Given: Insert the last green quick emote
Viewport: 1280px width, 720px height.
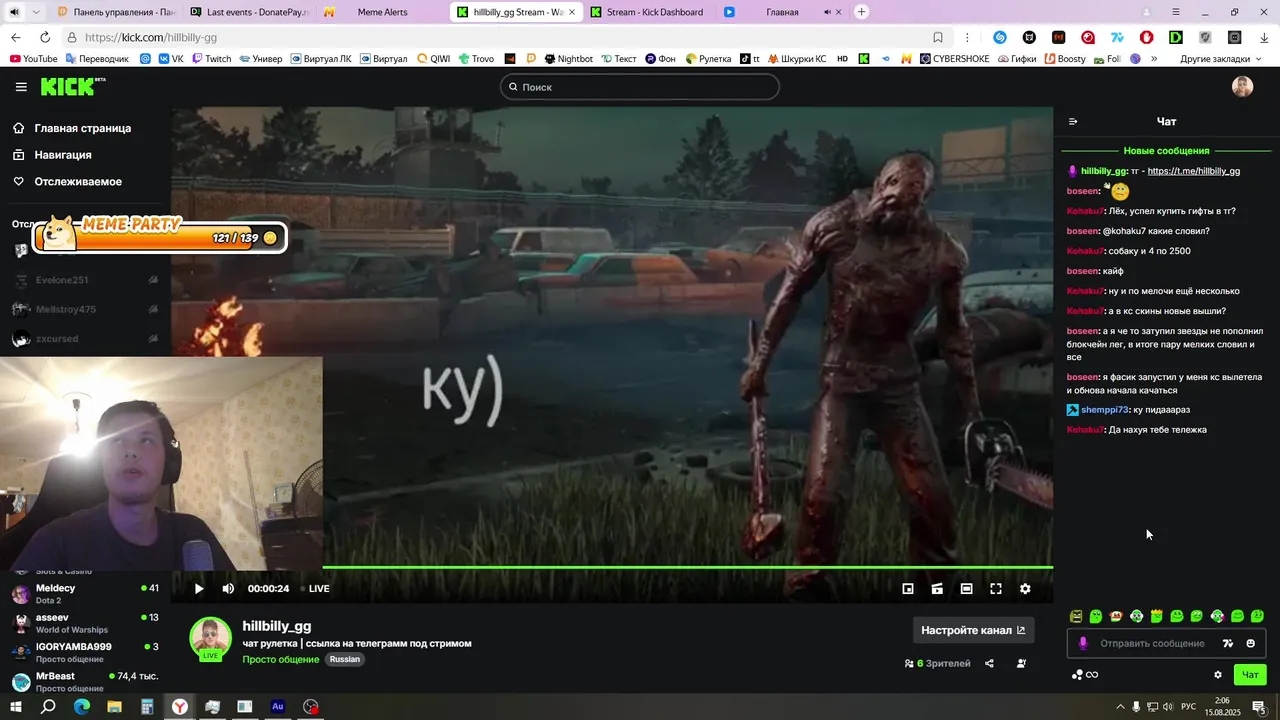Looking at the screenshot, I should point(1257,616).
